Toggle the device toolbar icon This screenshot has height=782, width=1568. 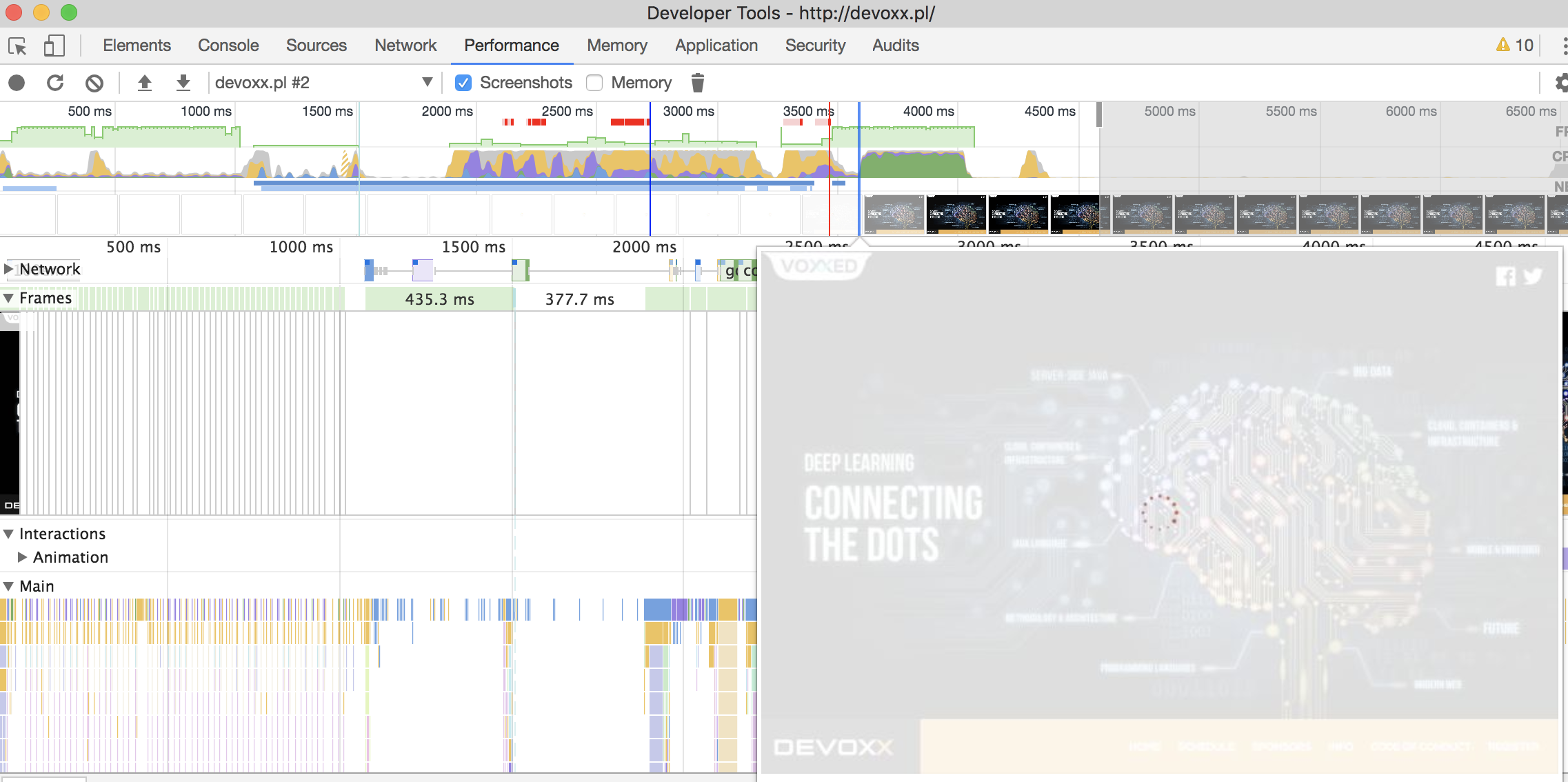pyautogui.click(x=54, y=46)
